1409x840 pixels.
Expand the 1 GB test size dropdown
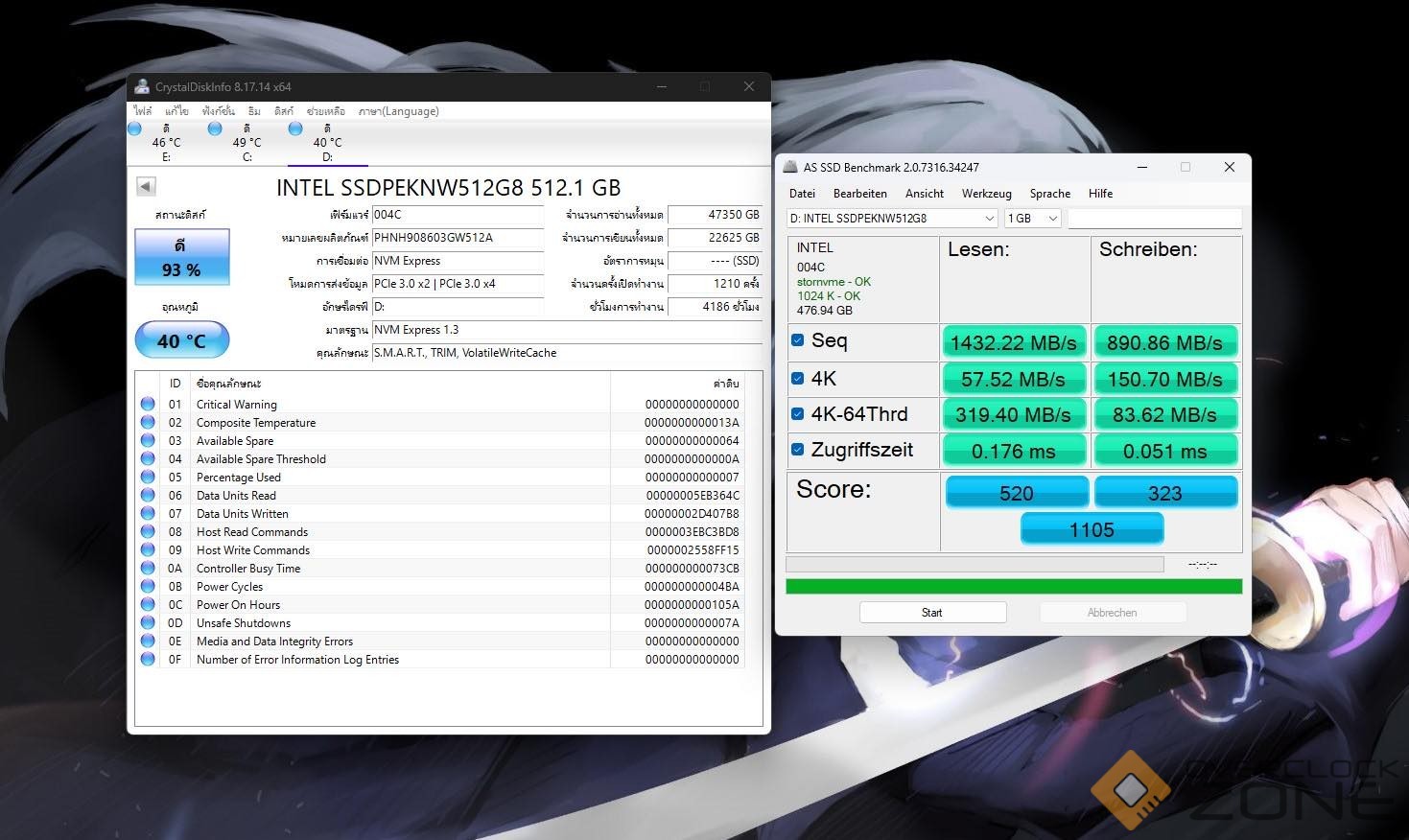(1032, 219)
